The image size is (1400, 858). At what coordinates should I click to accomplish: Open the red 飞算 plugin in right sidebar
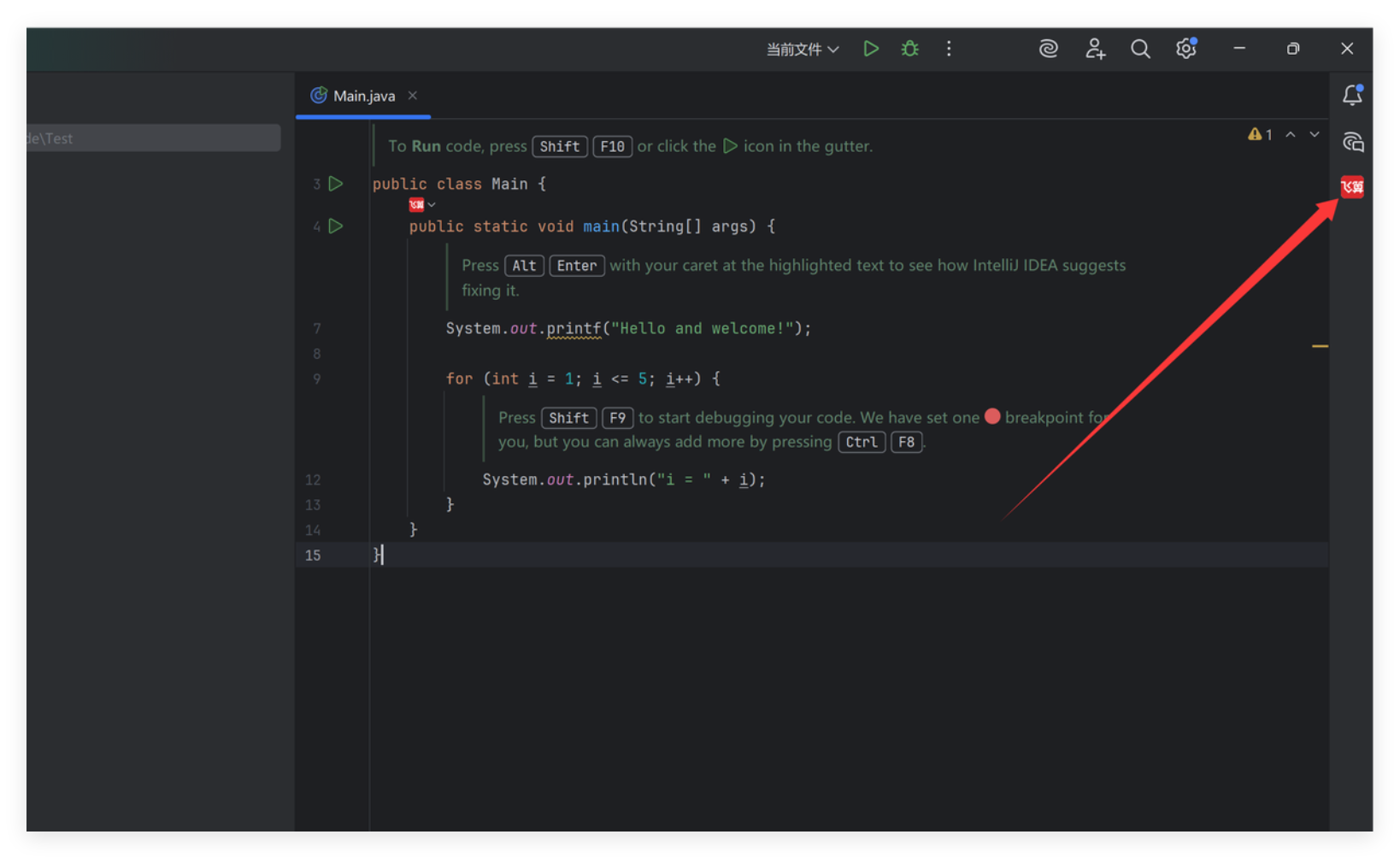[1352, 186]
